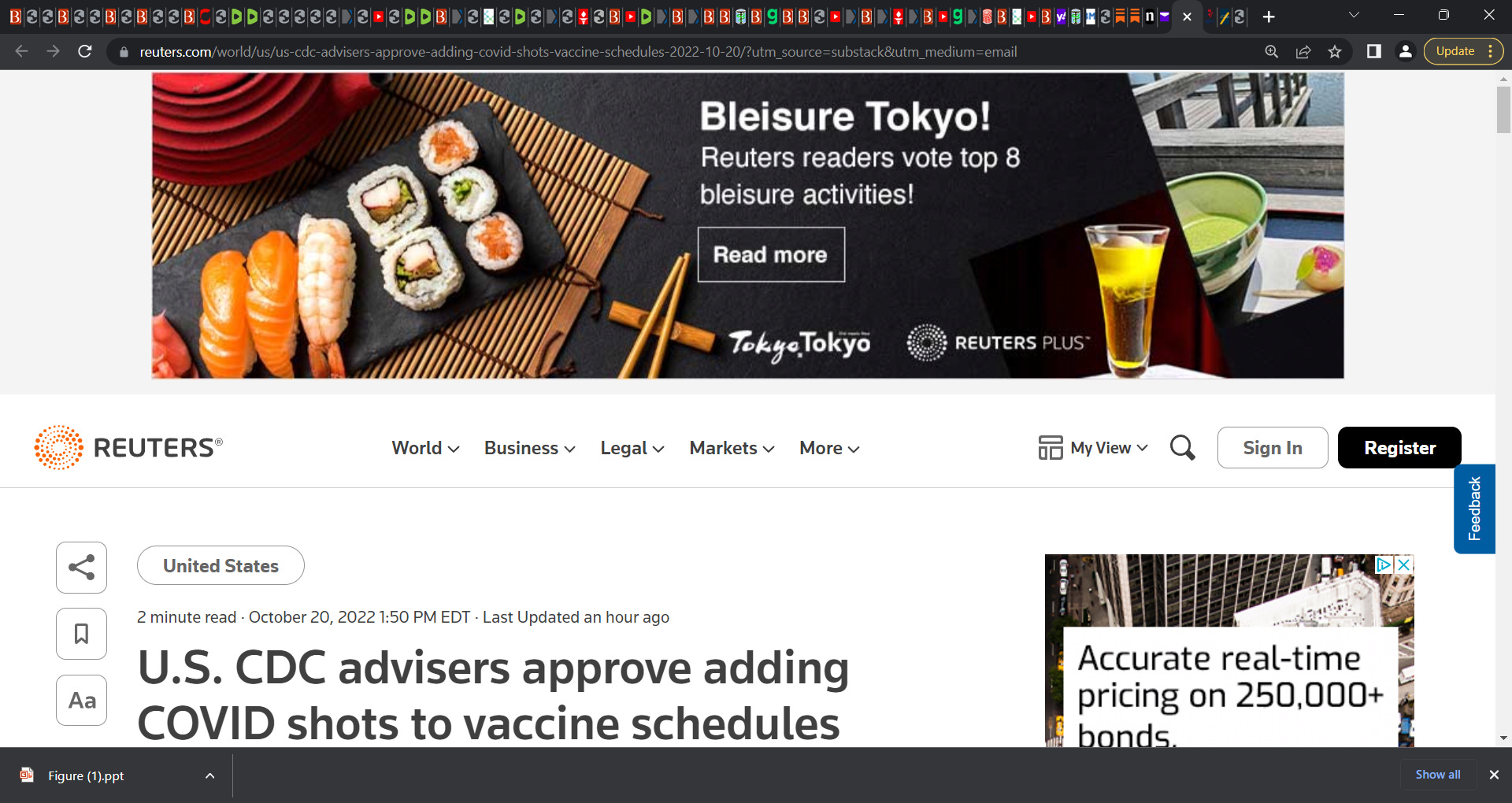
Task: Bookmark this tab with the star icon
Action: [1335, 52]
